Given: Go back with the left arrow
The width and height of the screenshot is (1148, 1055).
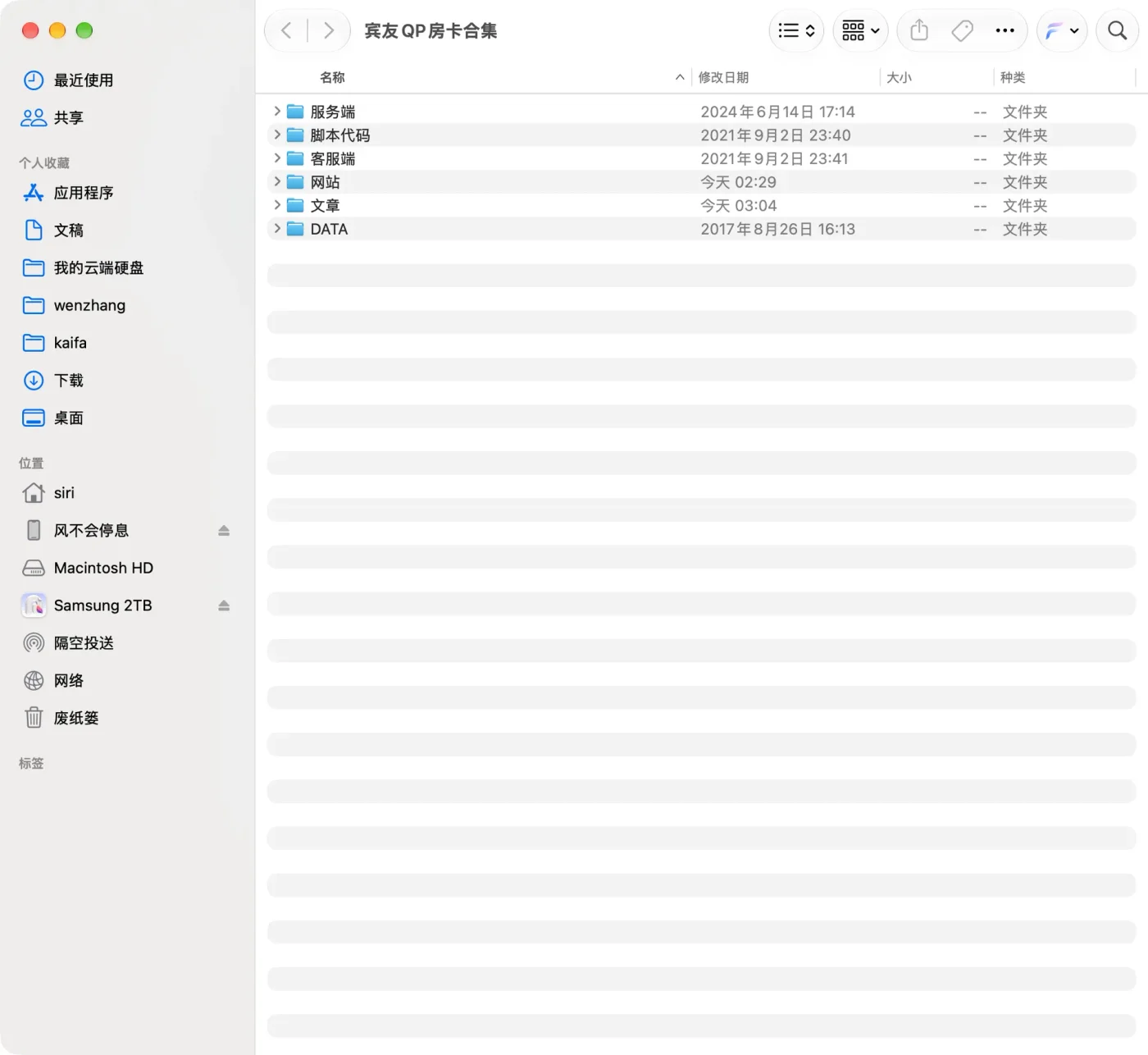Looking at the screenshot, I should [286, 30].
